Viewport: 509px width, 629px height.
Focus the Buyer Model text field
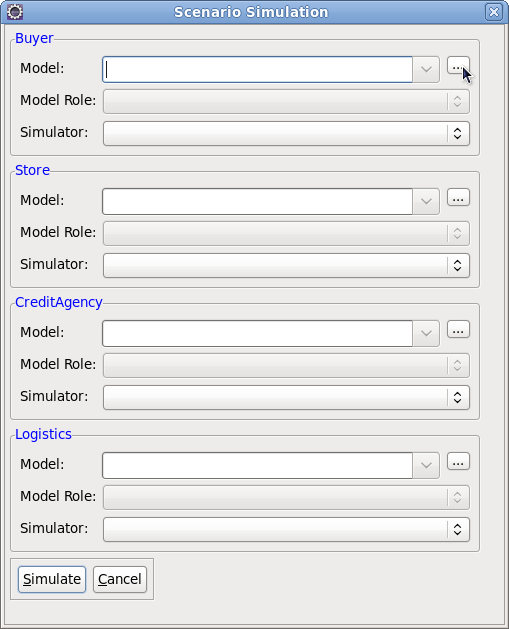[258, 69]
